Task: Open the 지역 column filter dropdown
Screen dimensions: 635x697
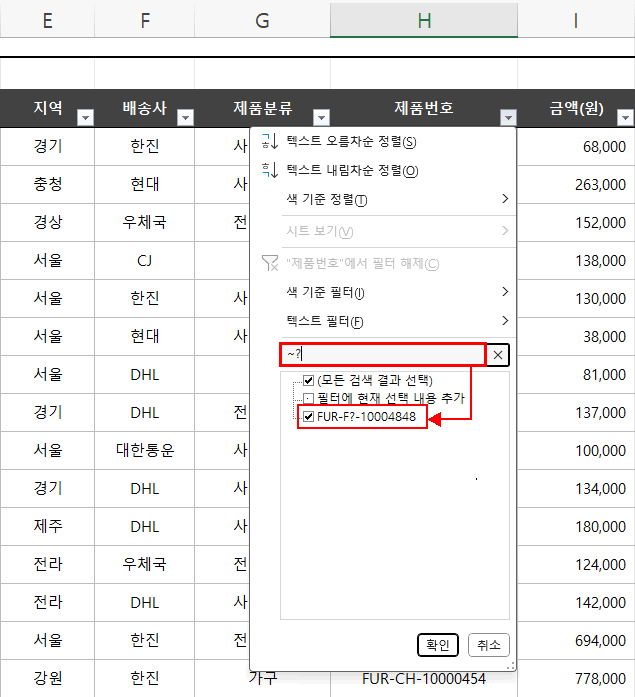Action: click(85, 117)
